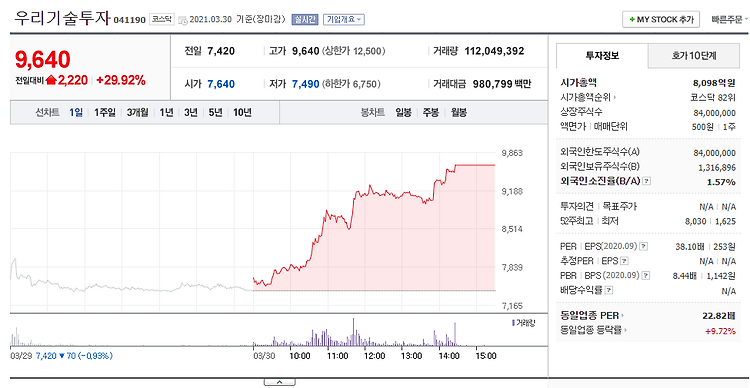
Task: Click the 52주최고 value 8,030
Action: (x=696, y=222)
